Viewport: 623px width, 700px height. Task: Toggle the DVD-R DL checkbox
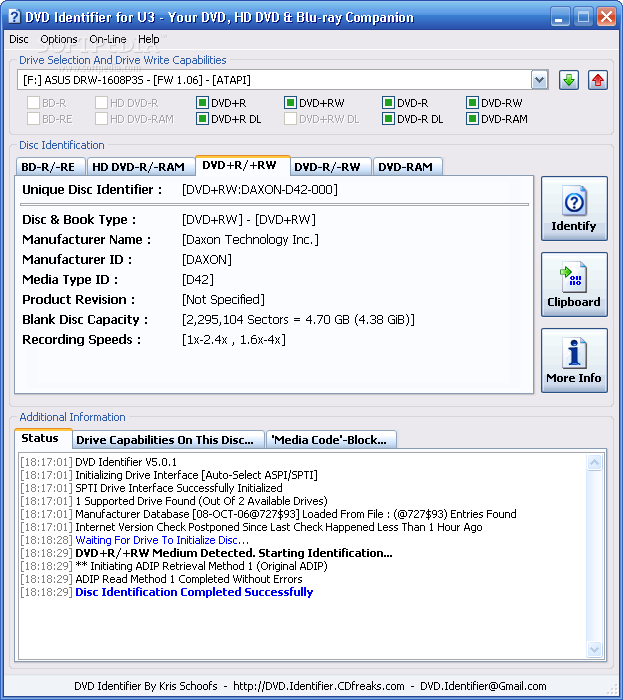pos(388,119)
